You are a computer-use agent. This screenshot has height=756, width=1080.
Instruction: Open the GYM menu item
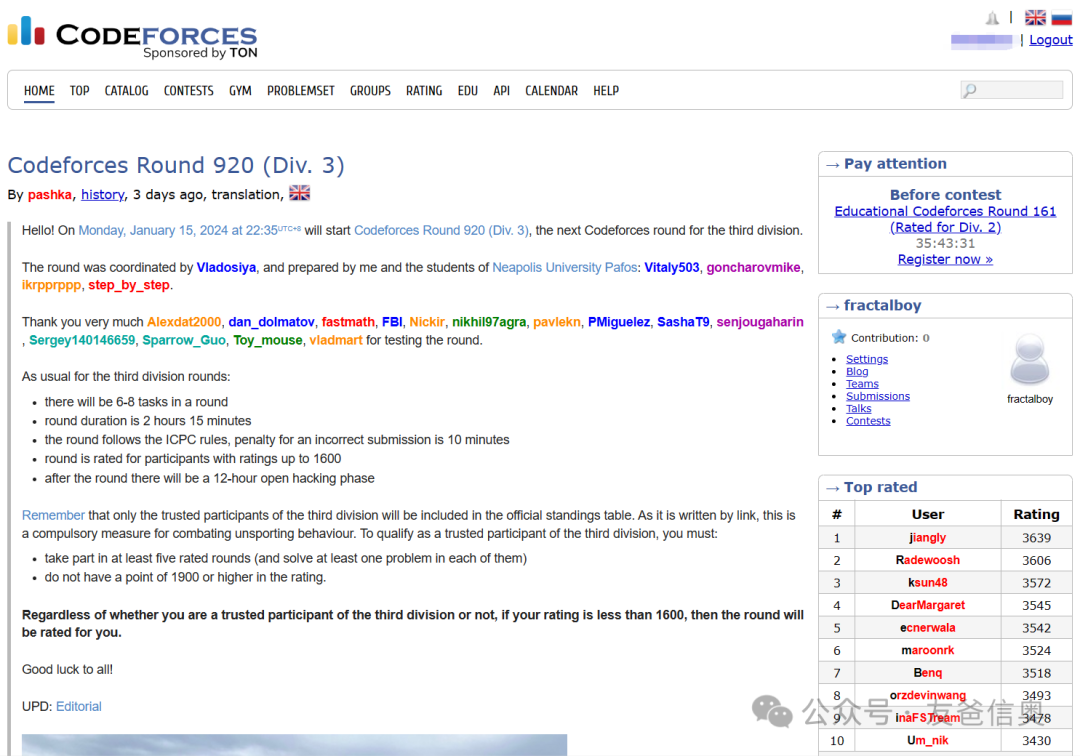240,91
